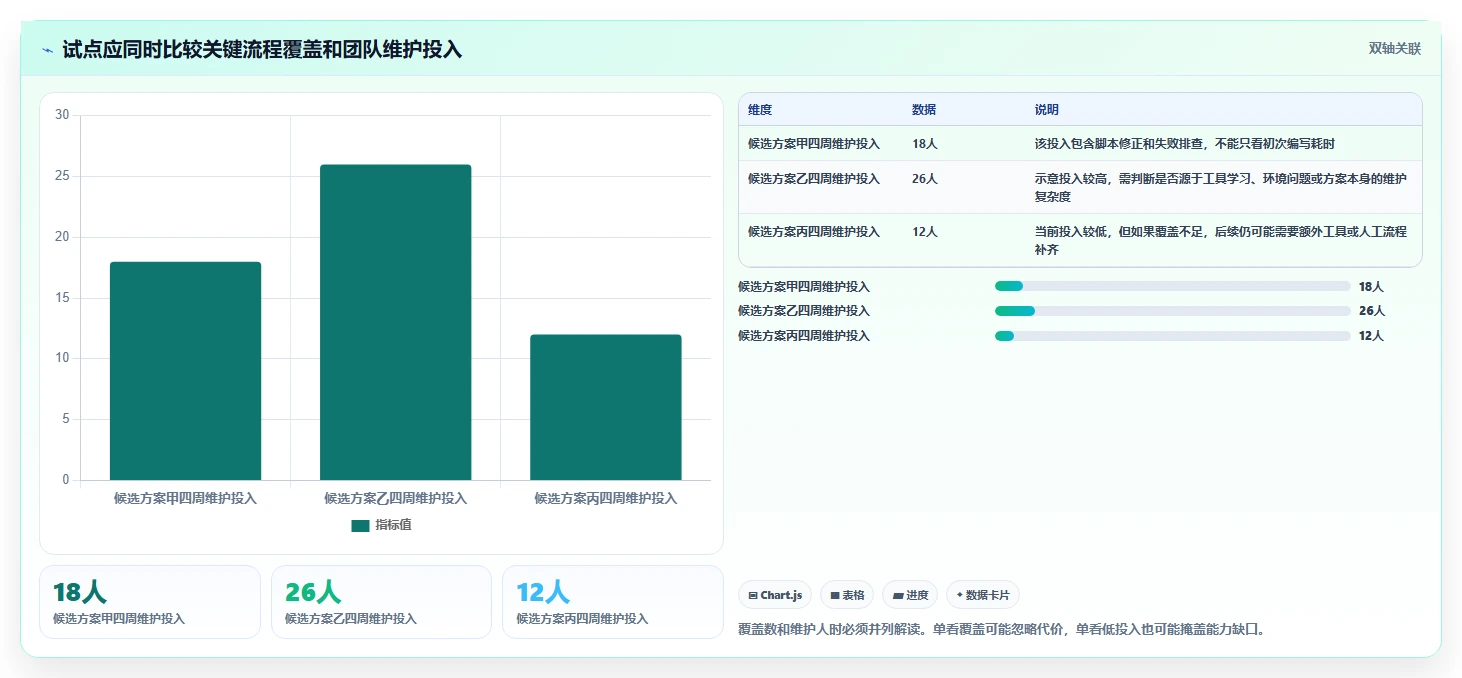Click progress label 候选方案丙四周维护投入
The image size is (1462, 678).
804,336
